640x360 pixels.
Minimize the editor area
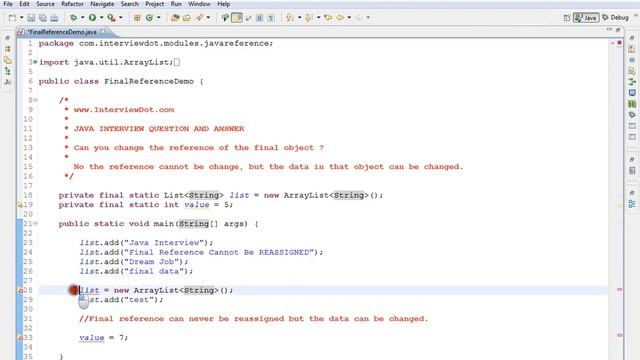point(609,30)
